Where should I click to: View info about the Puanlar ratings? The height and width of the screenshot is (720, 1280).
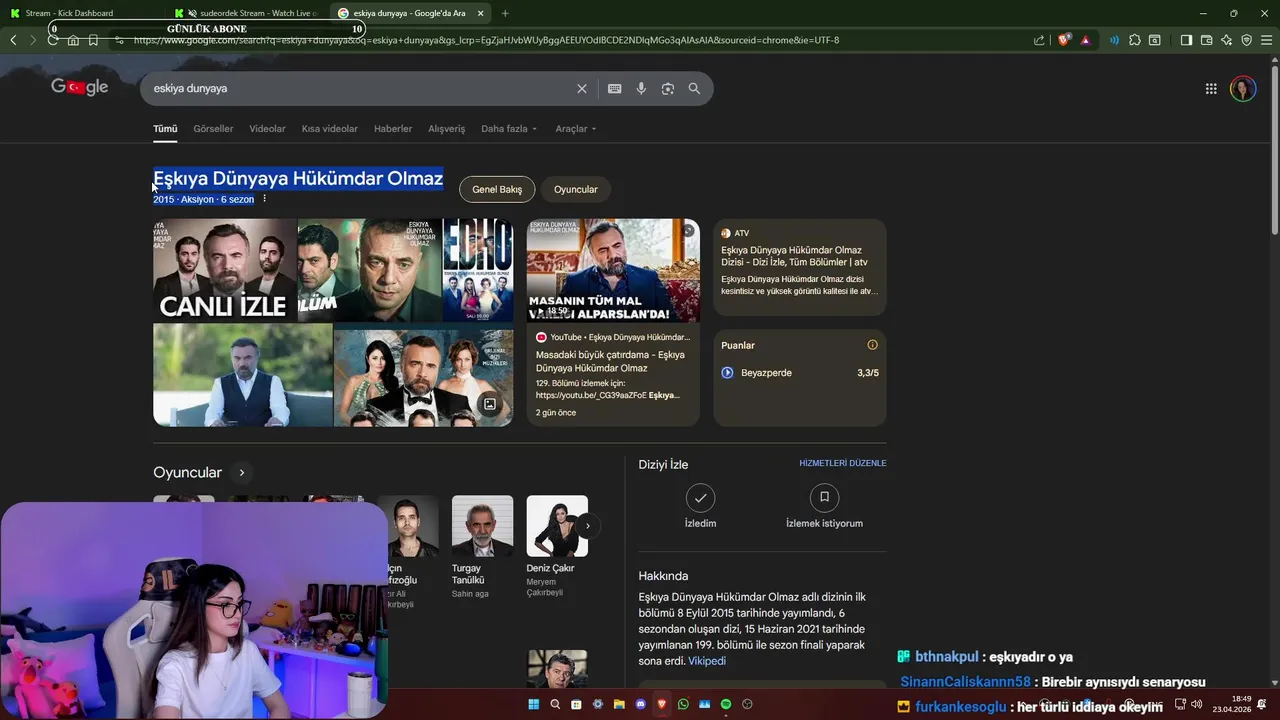[872, 345]
